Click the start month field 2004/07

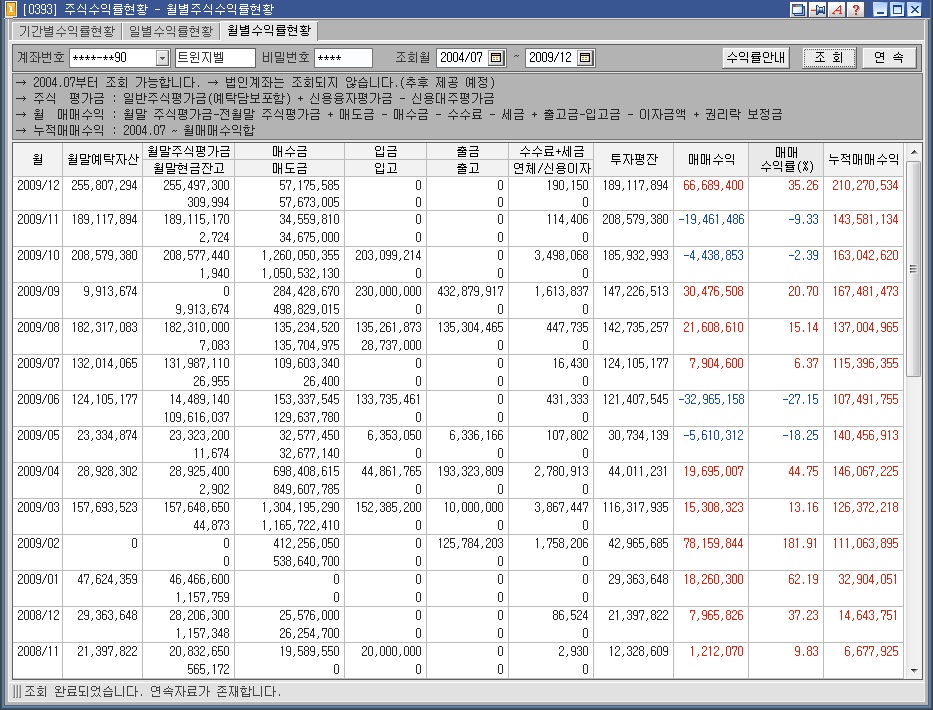(461, 58)
